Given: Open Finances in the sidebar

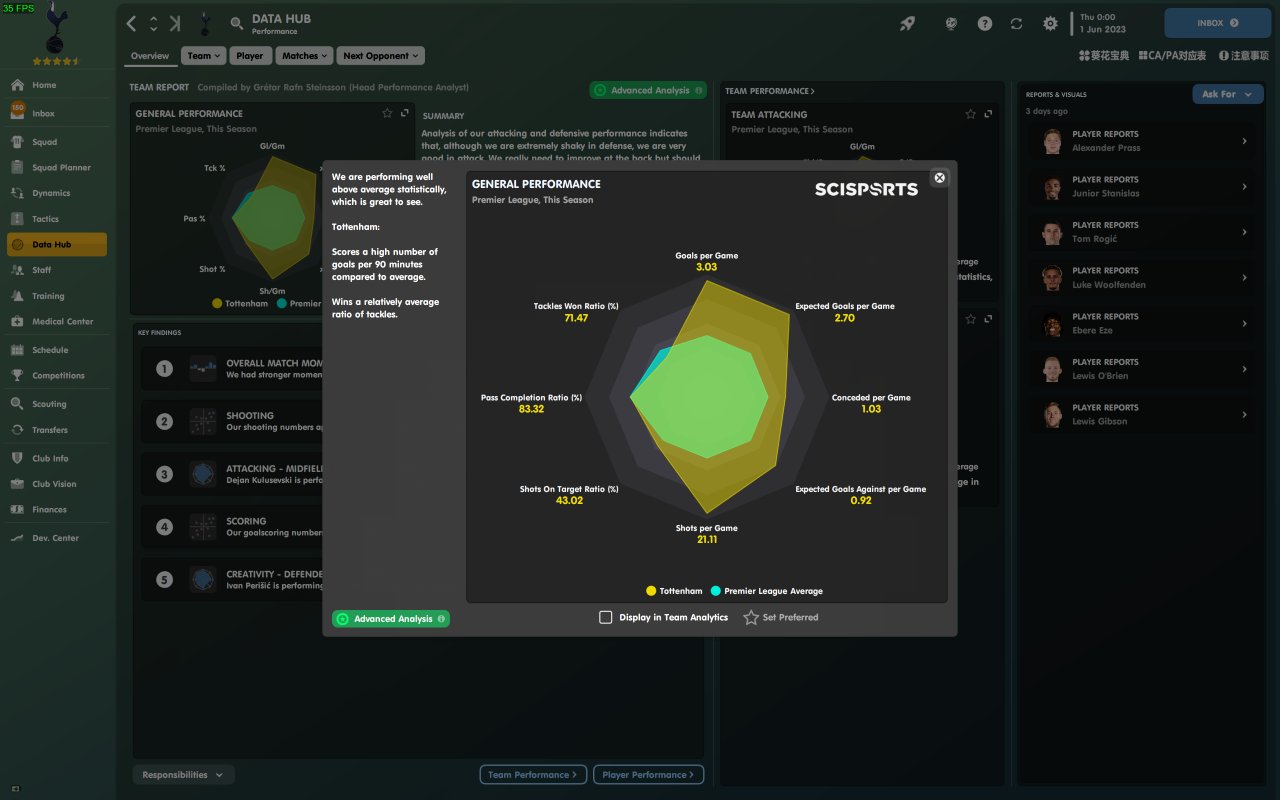Looking at the screenshot, I should point(57,510).
